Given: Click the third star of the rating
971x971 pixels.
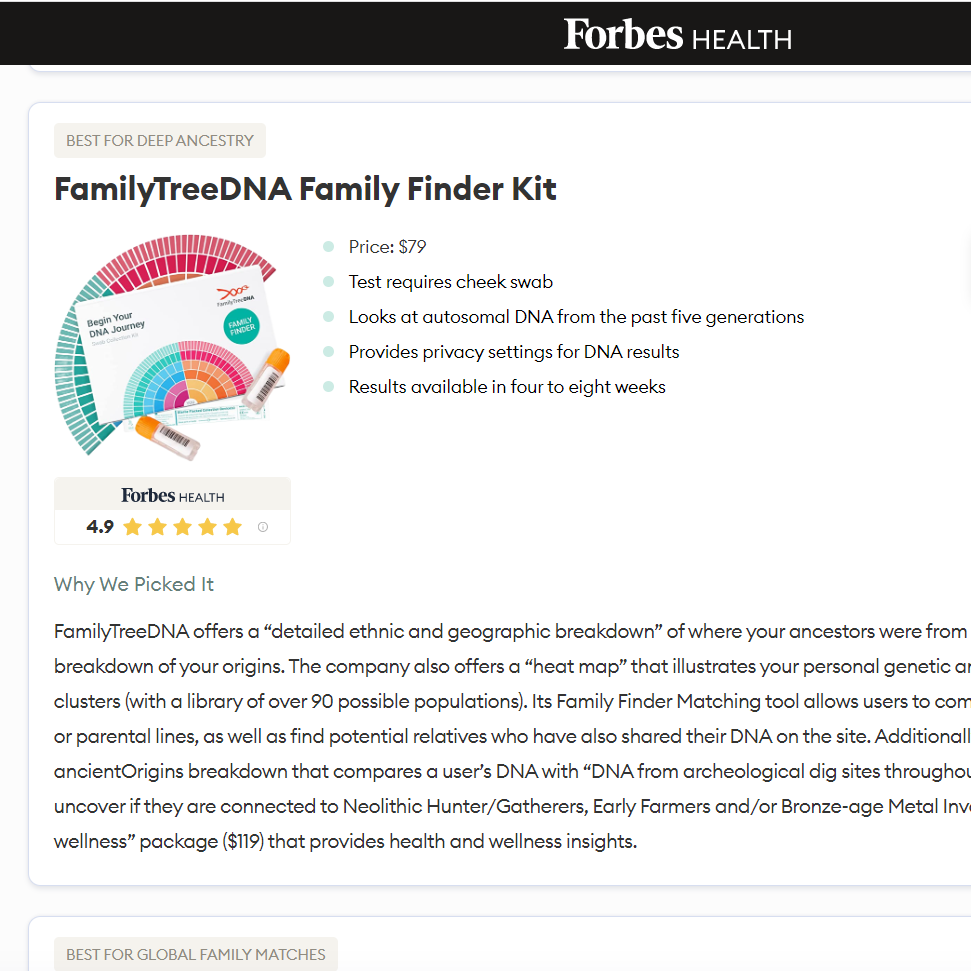Looking at the screenshot, I should pyautogui.click(x=182, y=527).
